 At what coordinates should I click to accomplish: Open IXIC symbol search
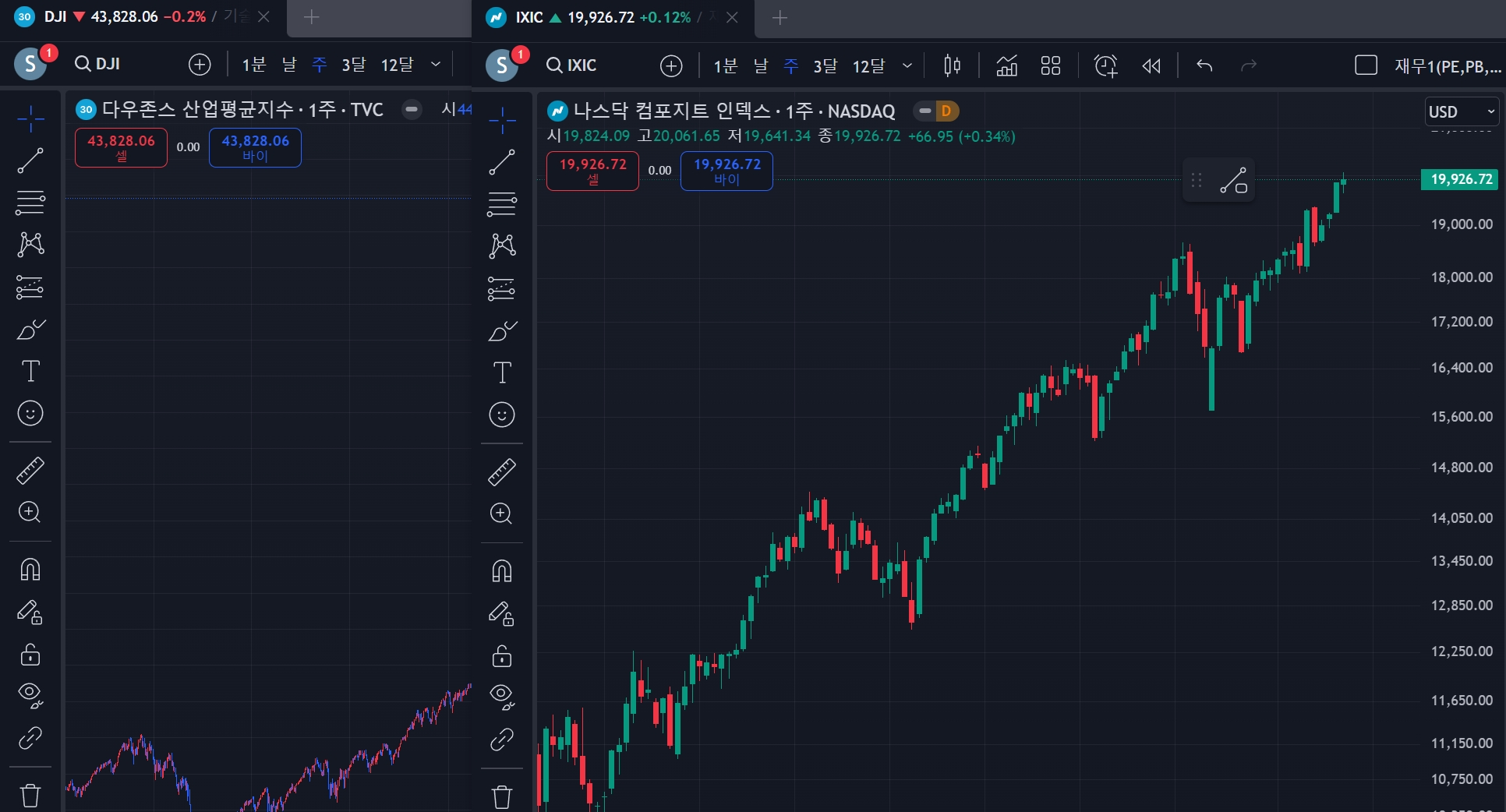point(571,65)
